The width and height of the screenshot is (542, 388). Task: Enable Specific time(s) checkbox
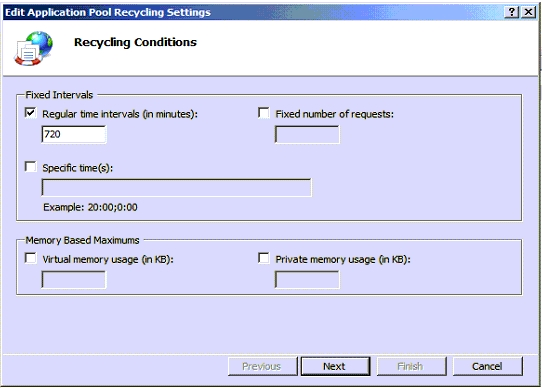(x=30, y=167)
